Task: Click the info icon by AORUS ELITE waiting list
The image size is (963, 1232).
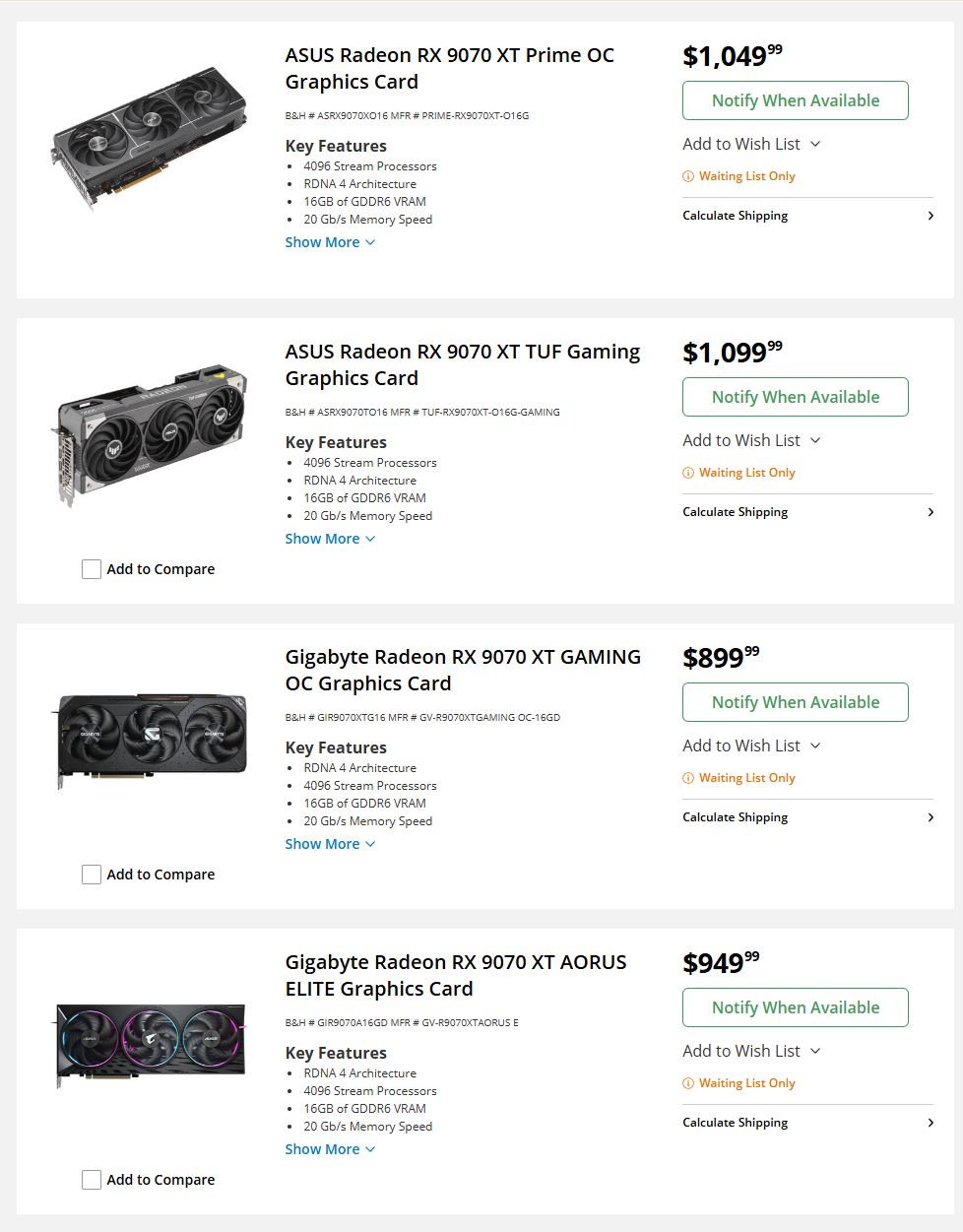Action: tap(687, 1082)
